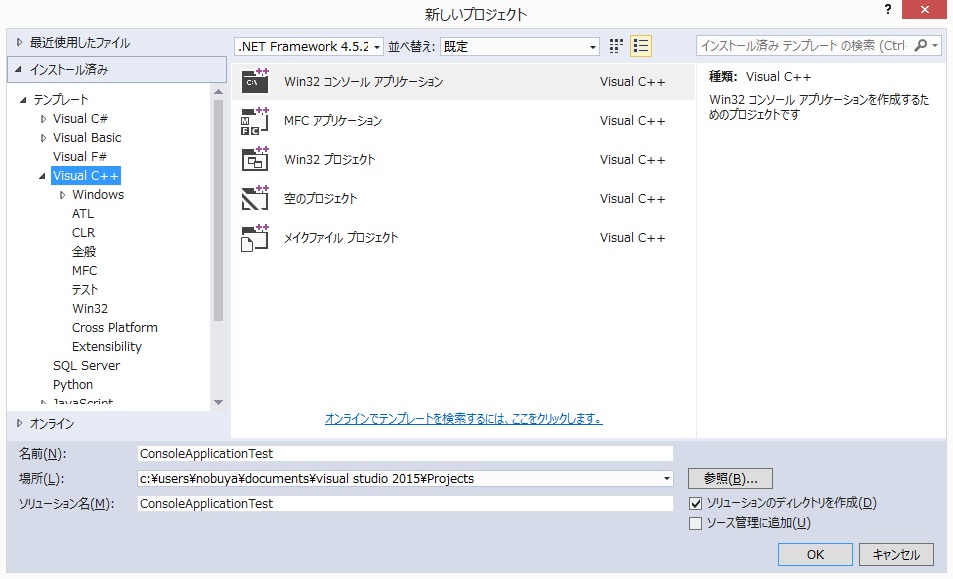This screenshot has width=953, height=579.
Task: Click the search magnifier icon
Action: (922, 45)
